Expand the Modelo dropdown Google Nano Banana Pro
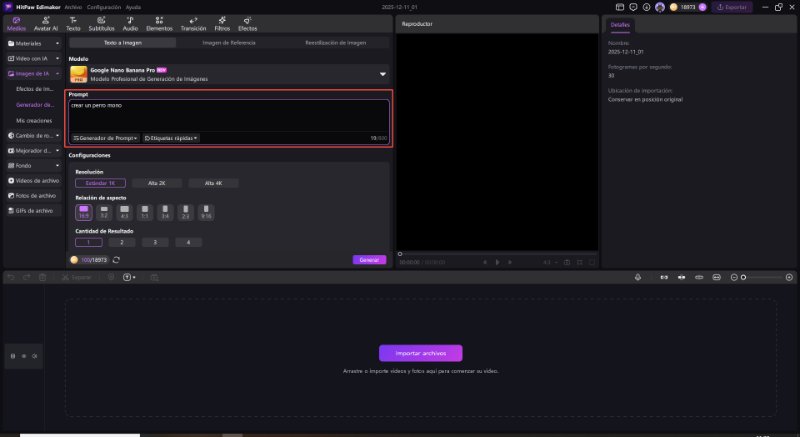 [x=229, y=74]
